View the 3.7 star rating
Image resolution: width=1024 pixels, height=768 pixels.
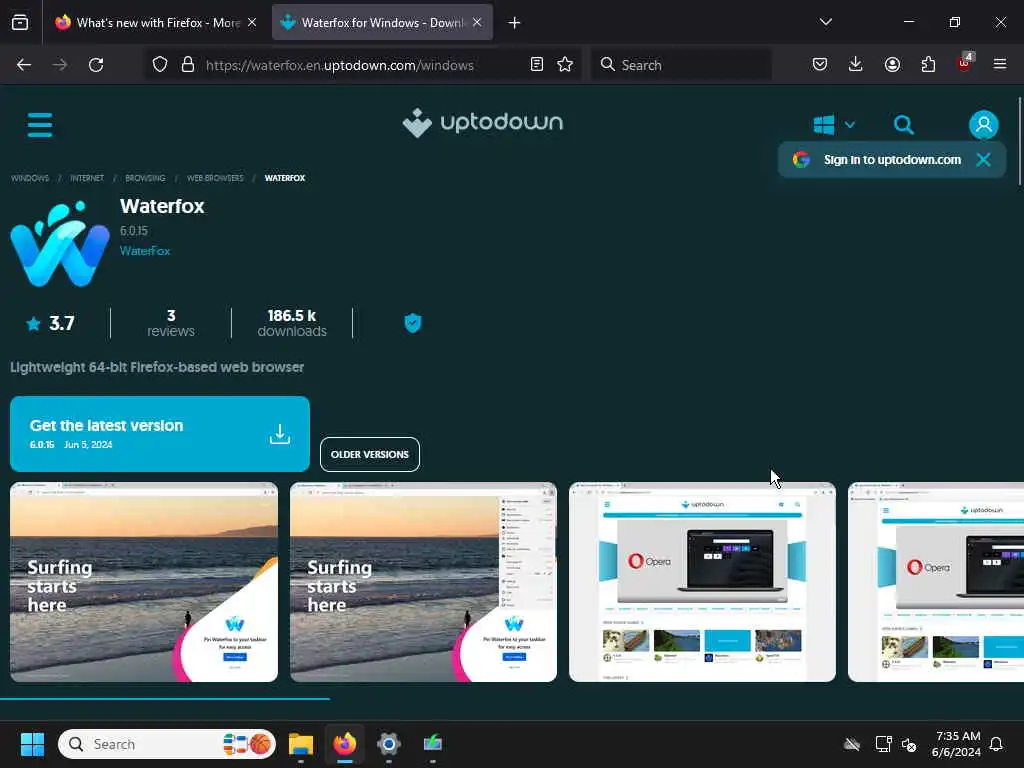point(51,323)
